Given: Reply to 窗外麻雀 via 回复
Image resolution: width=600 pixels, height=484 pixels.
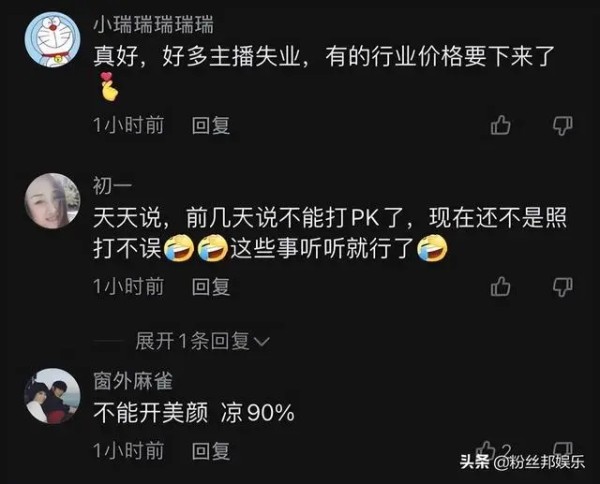Looking at the screenshot, I should (211, 451).
